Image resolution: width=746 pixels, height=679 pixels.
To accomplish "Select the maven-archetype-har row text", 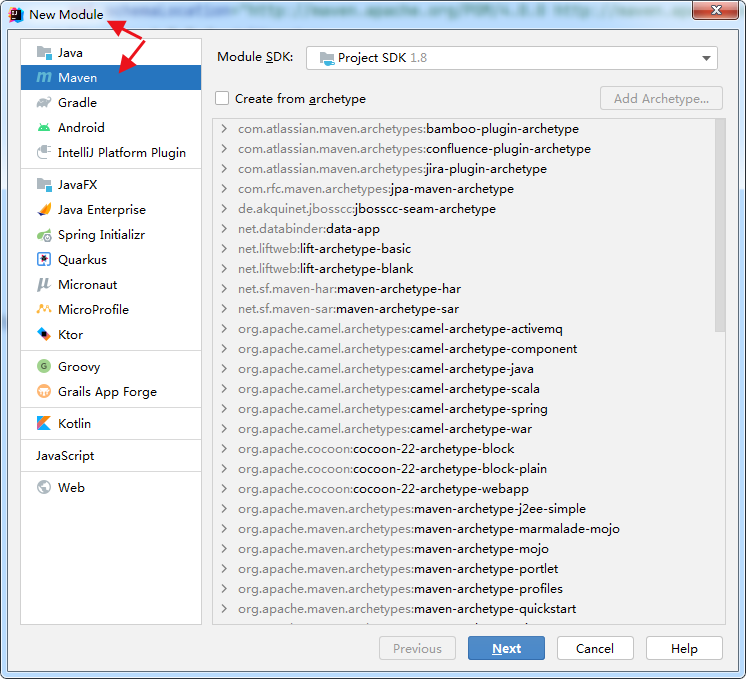I will click(350, 289).
